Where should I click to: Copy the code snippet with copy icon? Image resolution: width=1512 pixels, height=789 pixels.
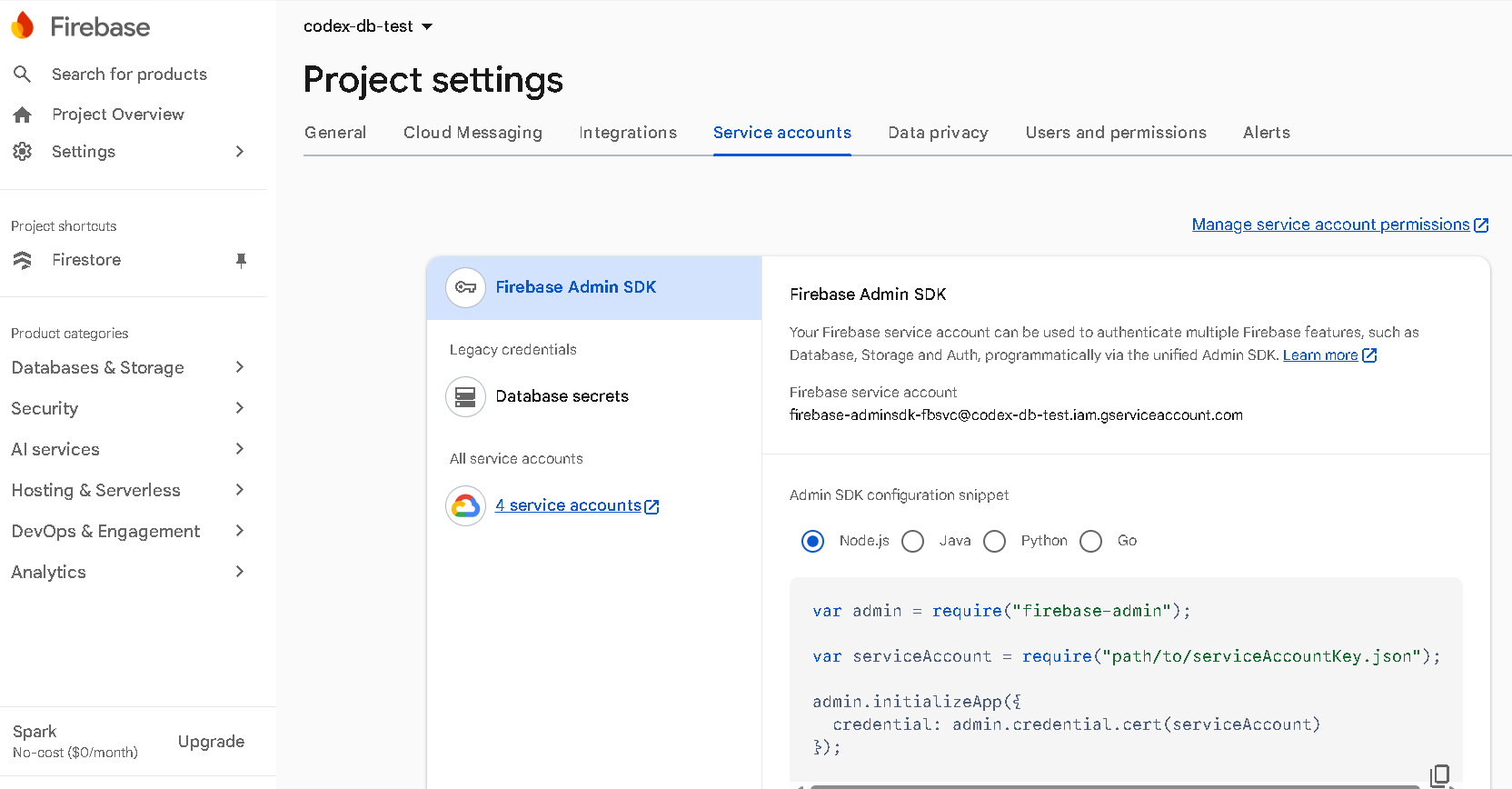(1440, 774)
